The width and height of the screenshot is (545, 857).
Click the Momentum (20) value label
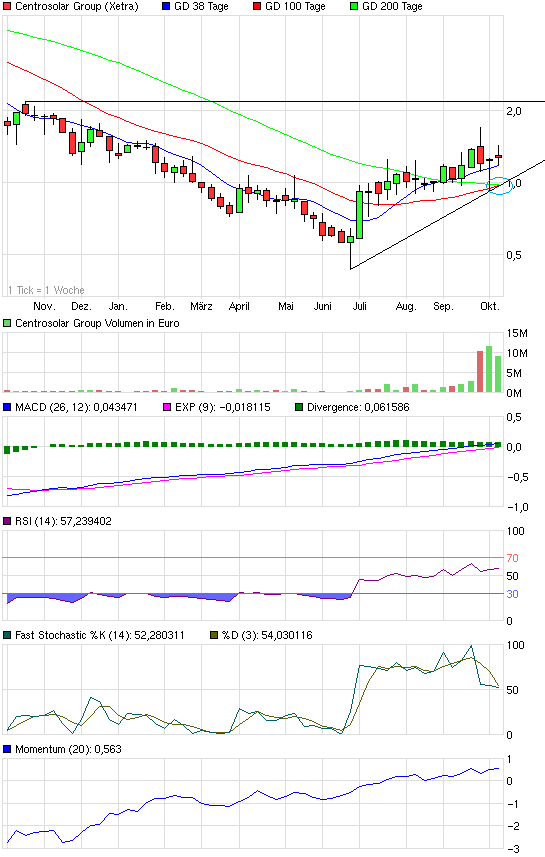coord(68,749)
